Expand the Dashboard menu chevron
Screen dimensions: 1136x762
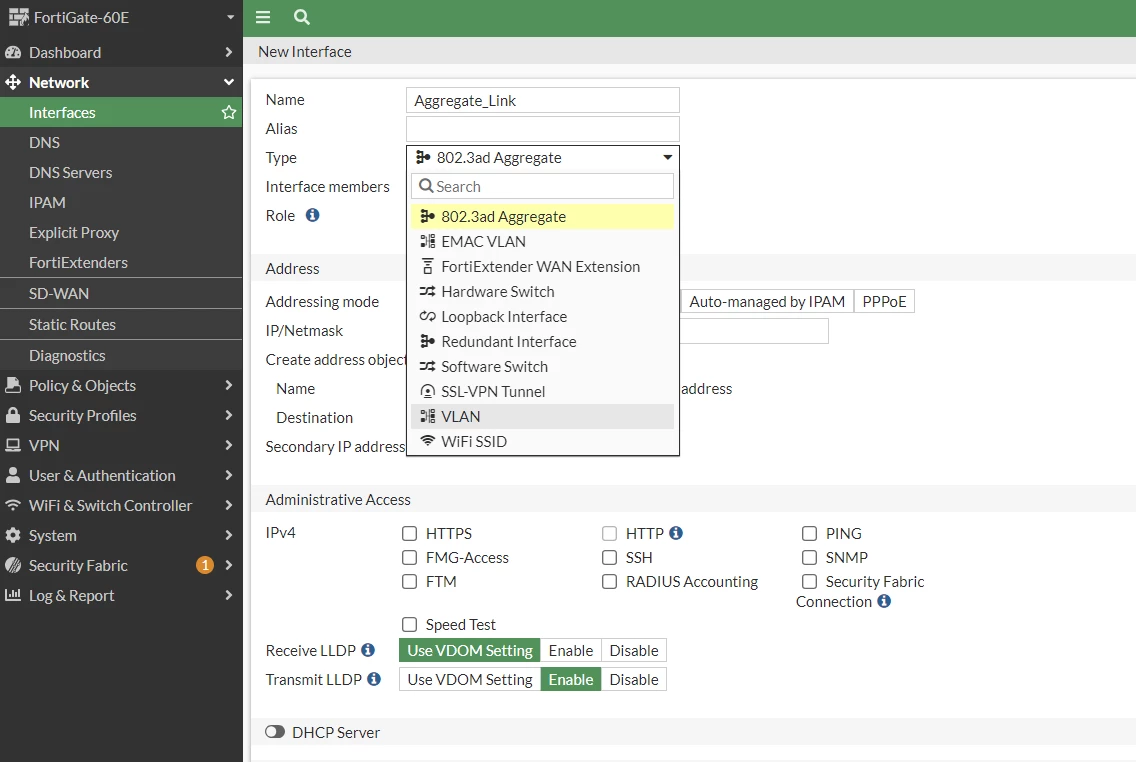pyautogui.click(x=228, y=52)
